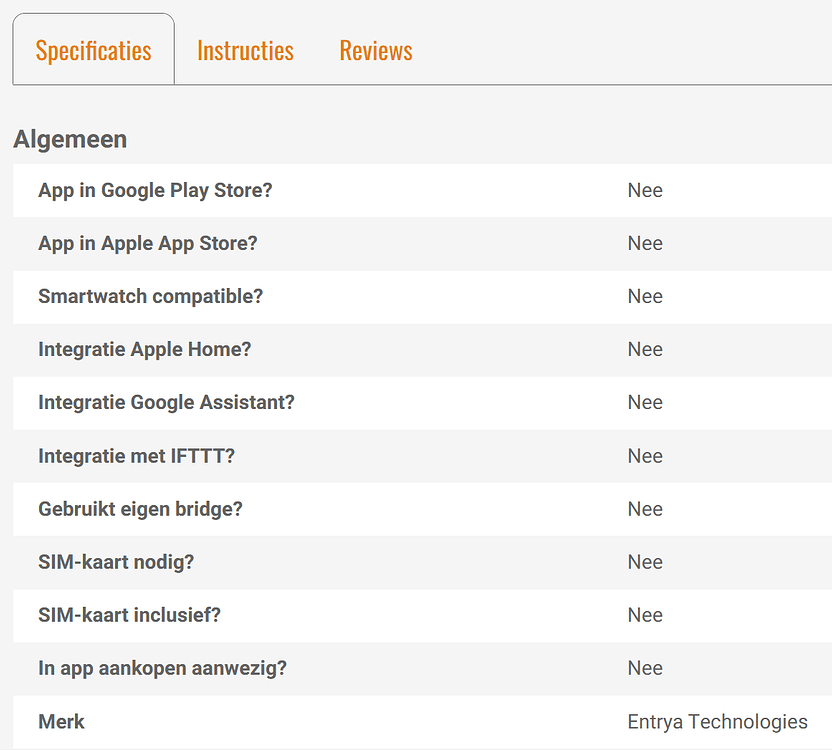Viewport: 832px width, 750px height.
Task: Select Nee value for Smartwatch compatible
Action: tap(645, 296)
